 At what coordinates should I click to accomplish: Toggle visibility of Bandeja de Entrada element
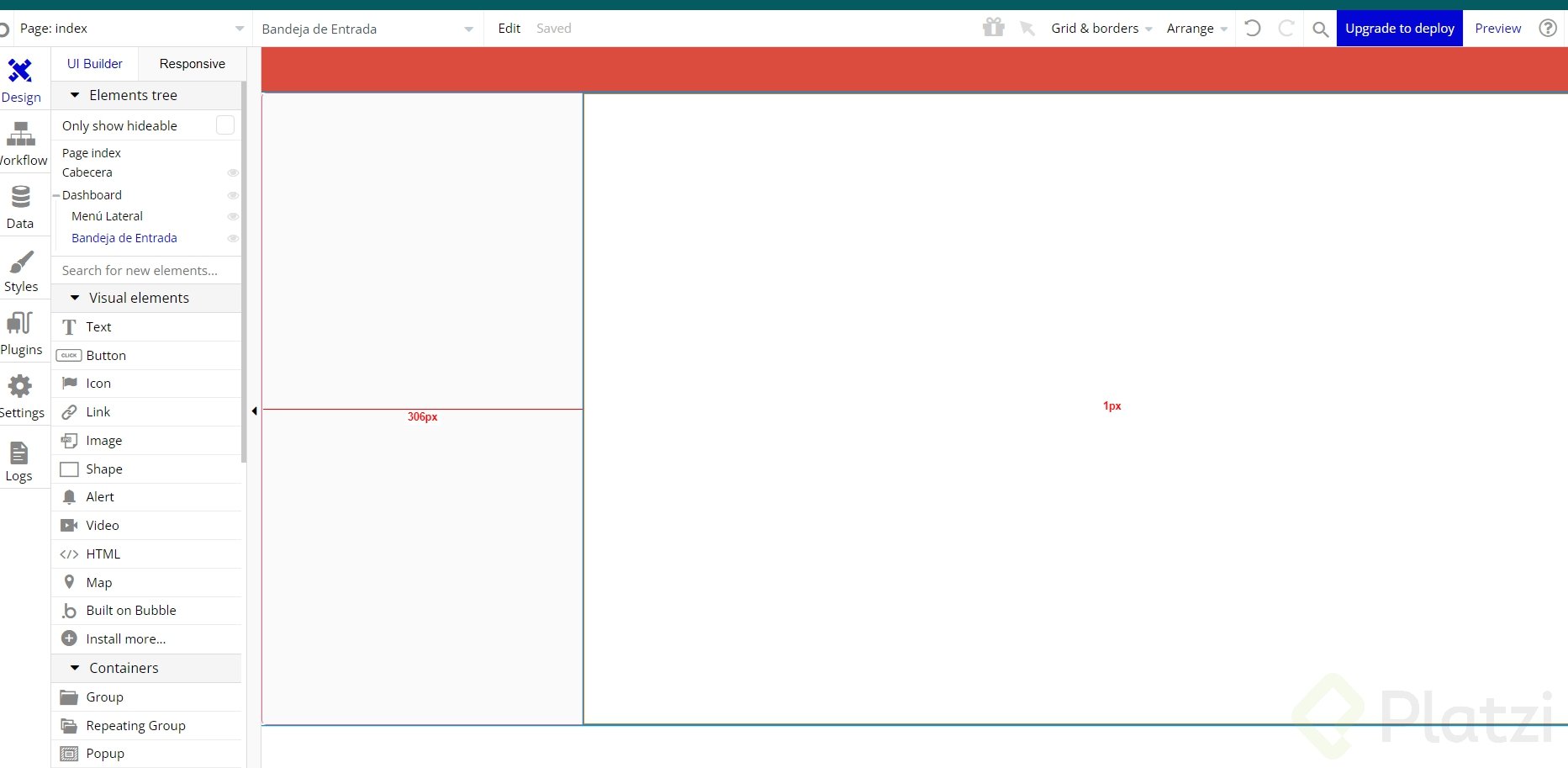coord(233,238)
